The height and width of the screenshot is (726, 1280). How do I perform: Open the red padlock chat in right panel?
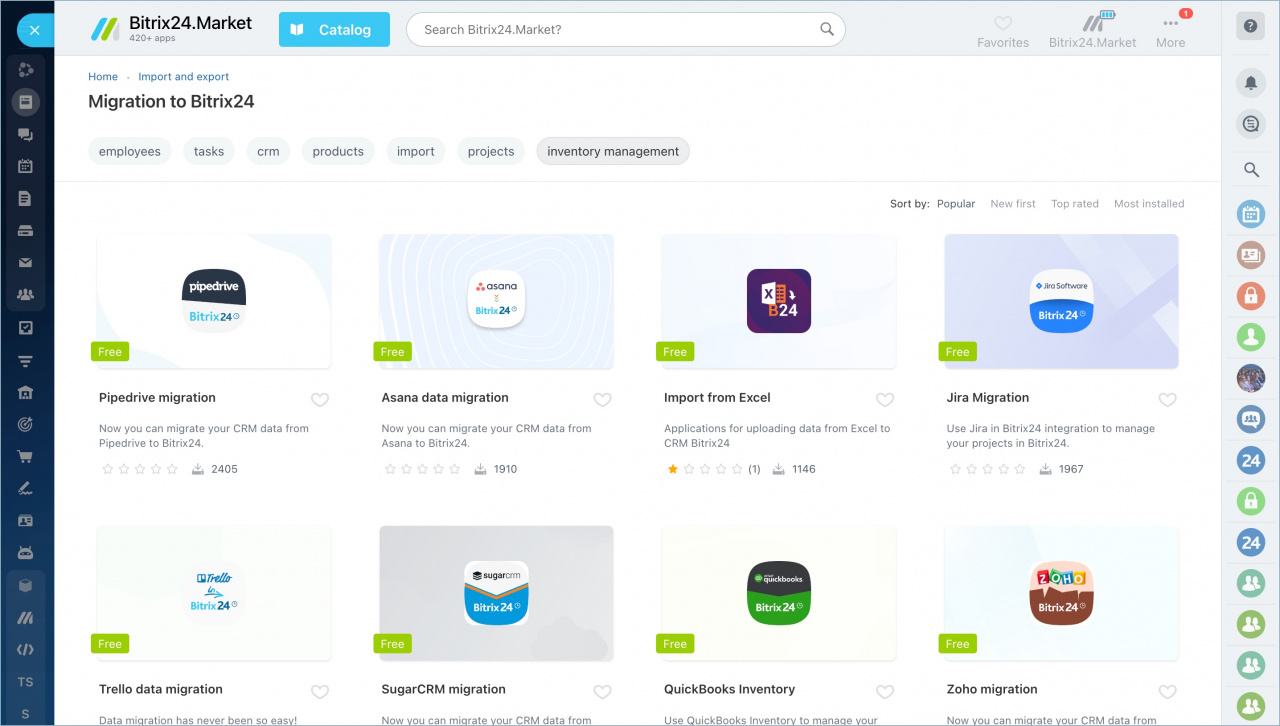[1251, 295]
